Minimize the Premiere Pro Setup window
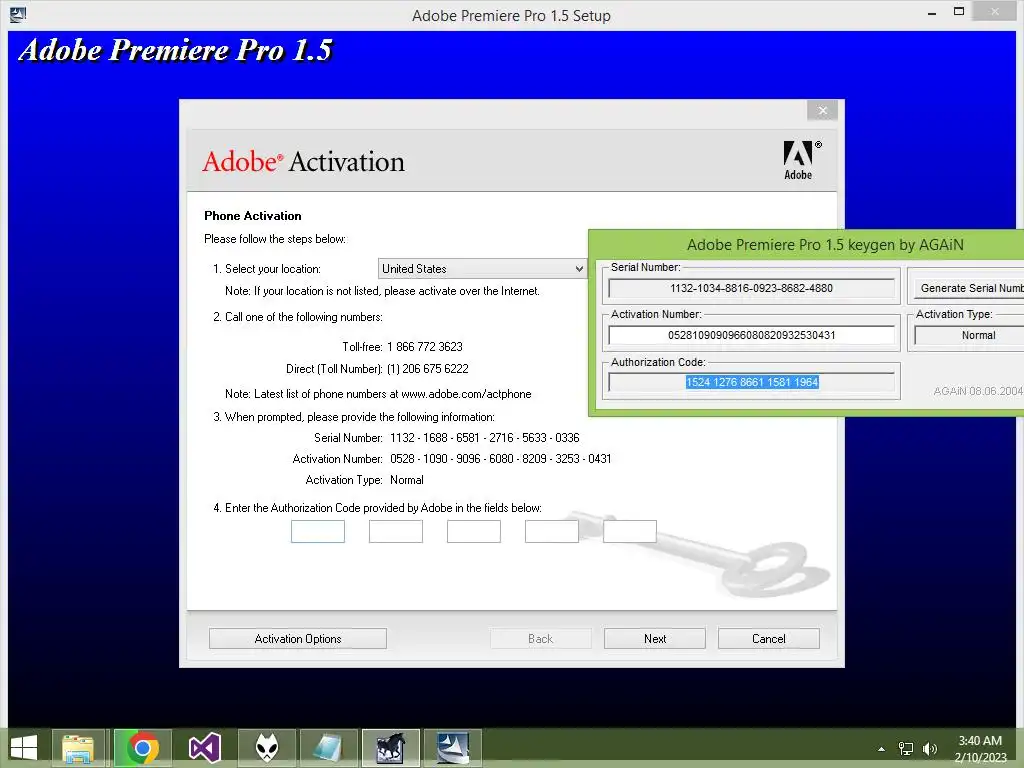1024x768 pixels. point(932,13)
